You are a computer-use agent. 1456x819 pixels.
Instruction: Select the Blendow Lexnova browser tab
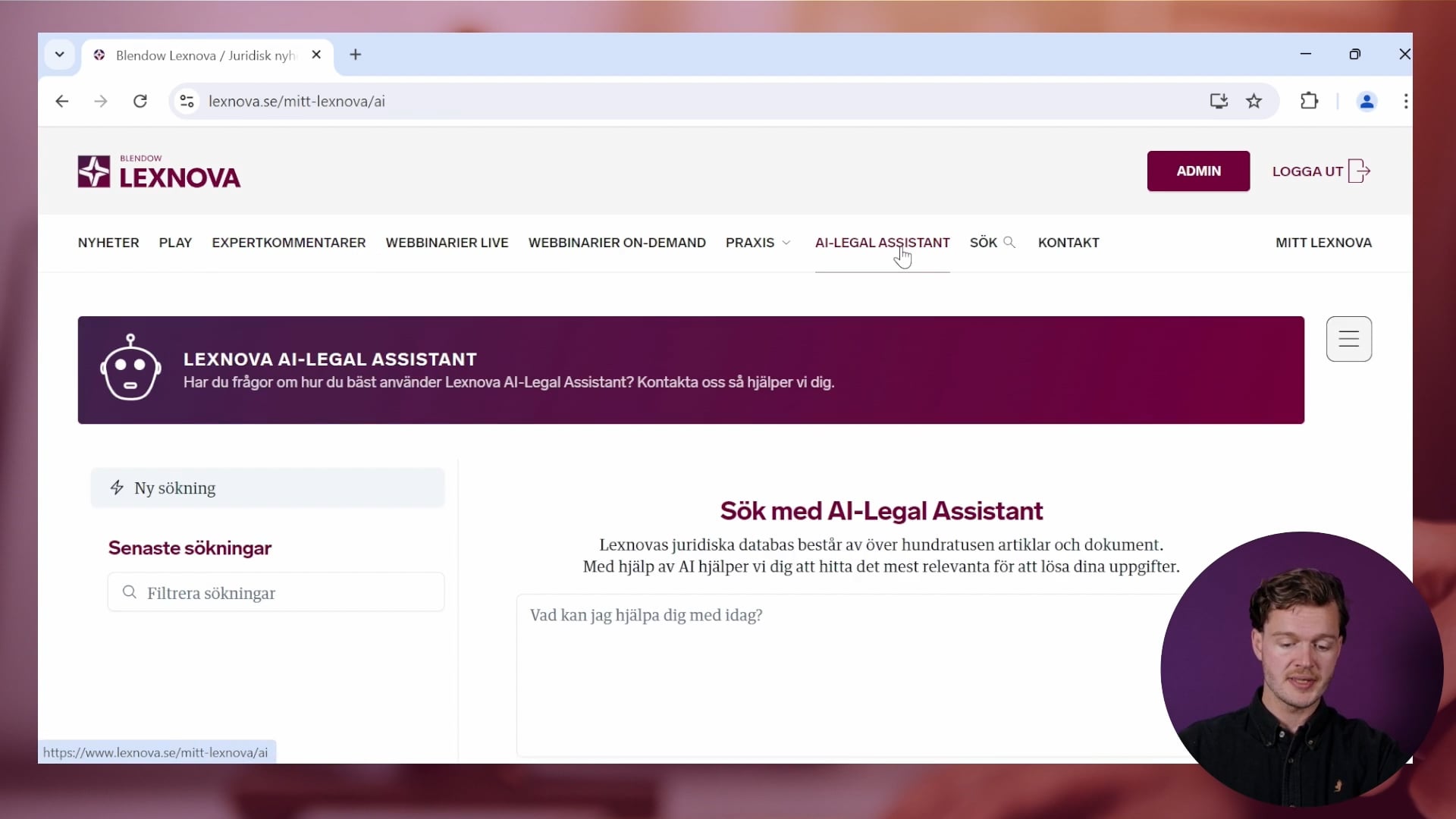(208, 55)
